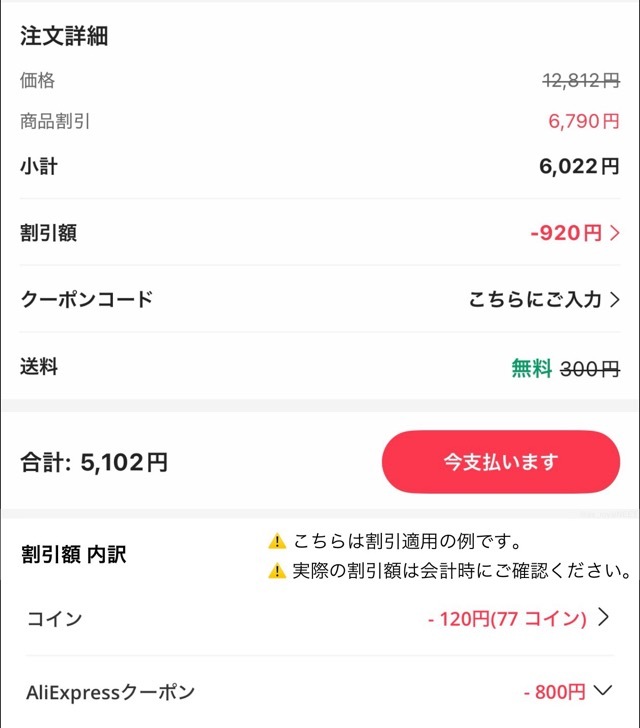Image resolution: width=640 pixels, height=728 pixels.
Task: Click the struck-through 12,812円 price
Action: click(x=581, y=82)
